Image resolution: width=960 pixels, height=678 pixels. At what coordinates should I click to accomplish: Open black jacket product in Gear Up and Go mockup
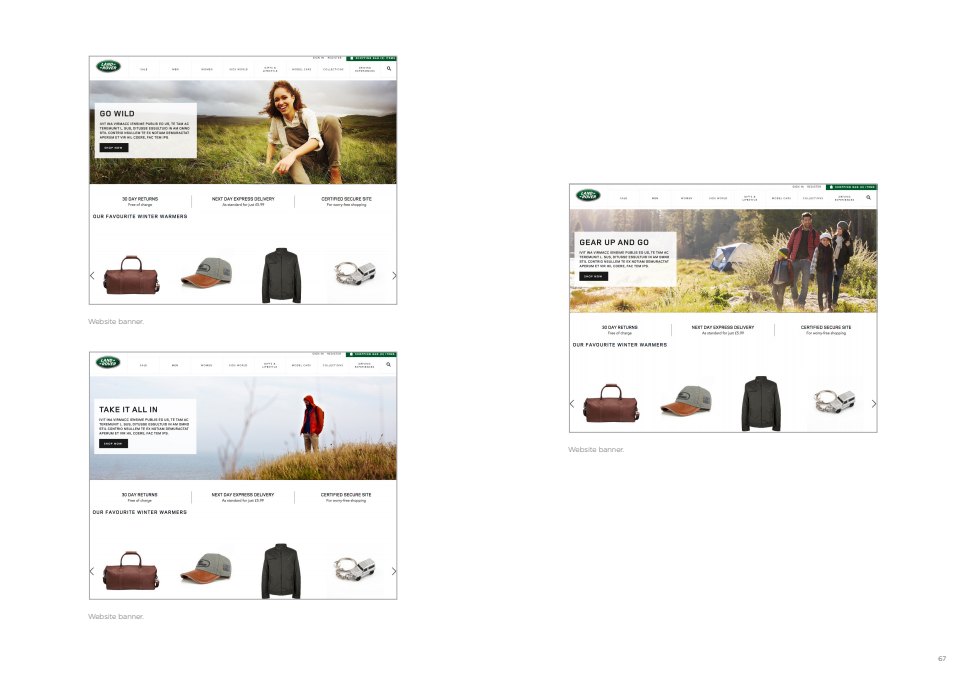point(761,404)
